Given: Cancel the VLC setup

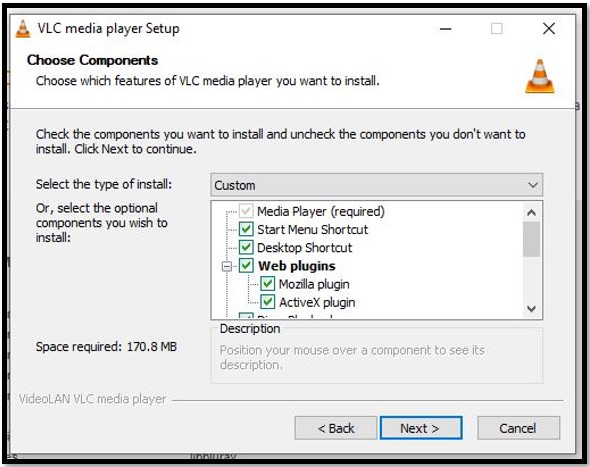Looking at the screenshot, I should (519, 428).
